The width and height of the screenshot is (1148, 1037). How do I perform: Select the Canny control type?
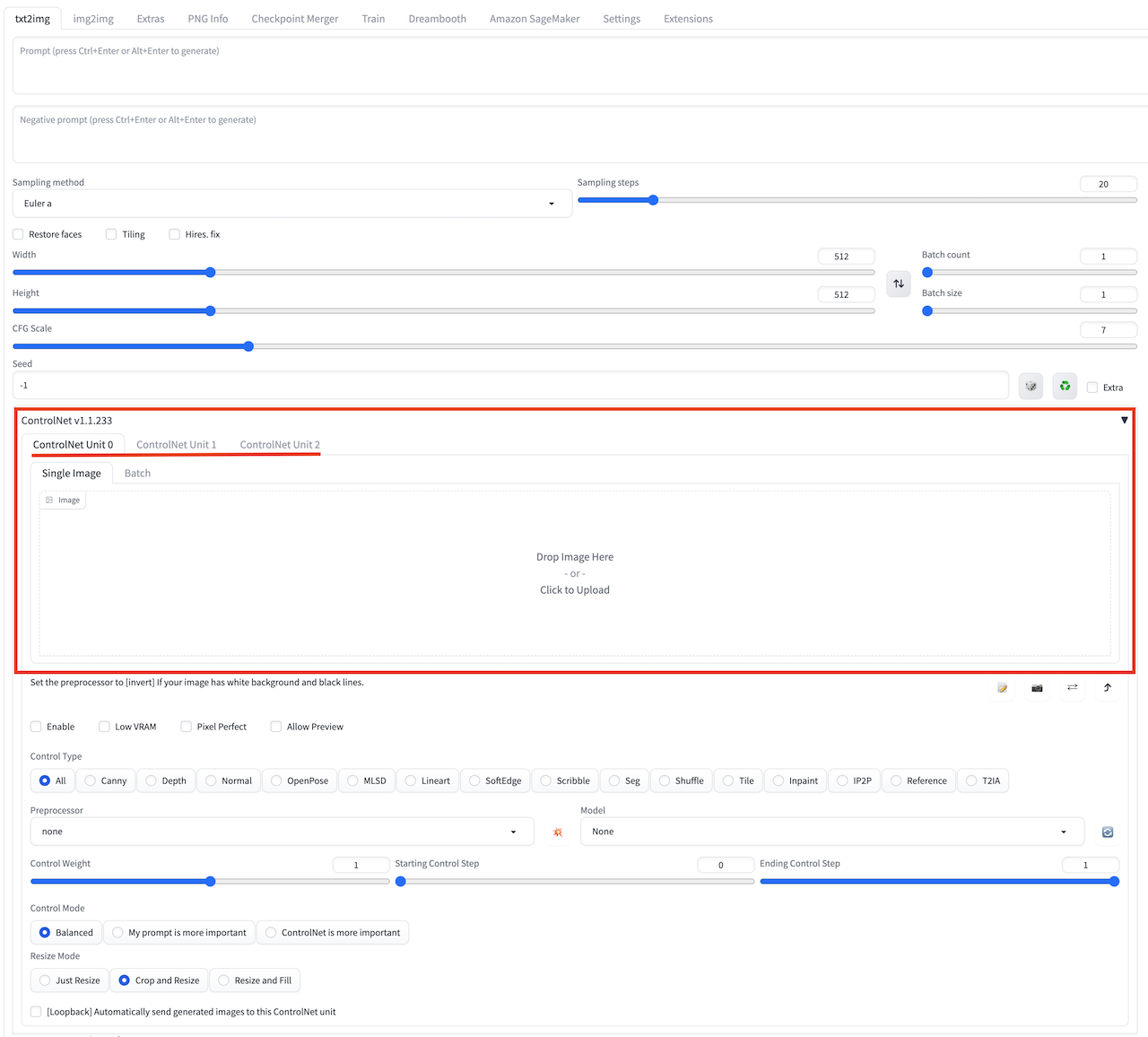[105, 781]
